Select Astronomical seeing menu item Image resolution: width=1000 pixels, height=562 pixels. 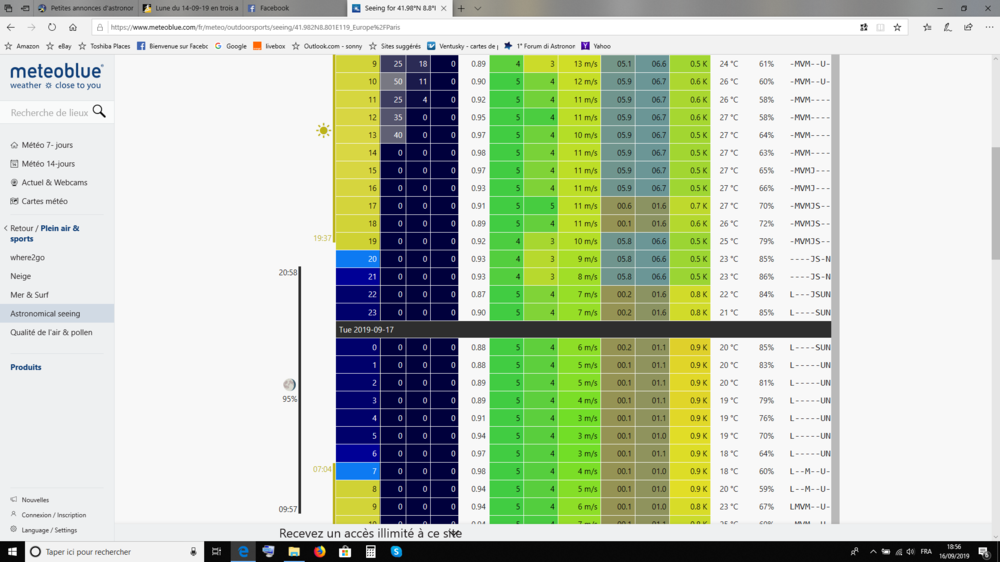(x=45, y=313)
